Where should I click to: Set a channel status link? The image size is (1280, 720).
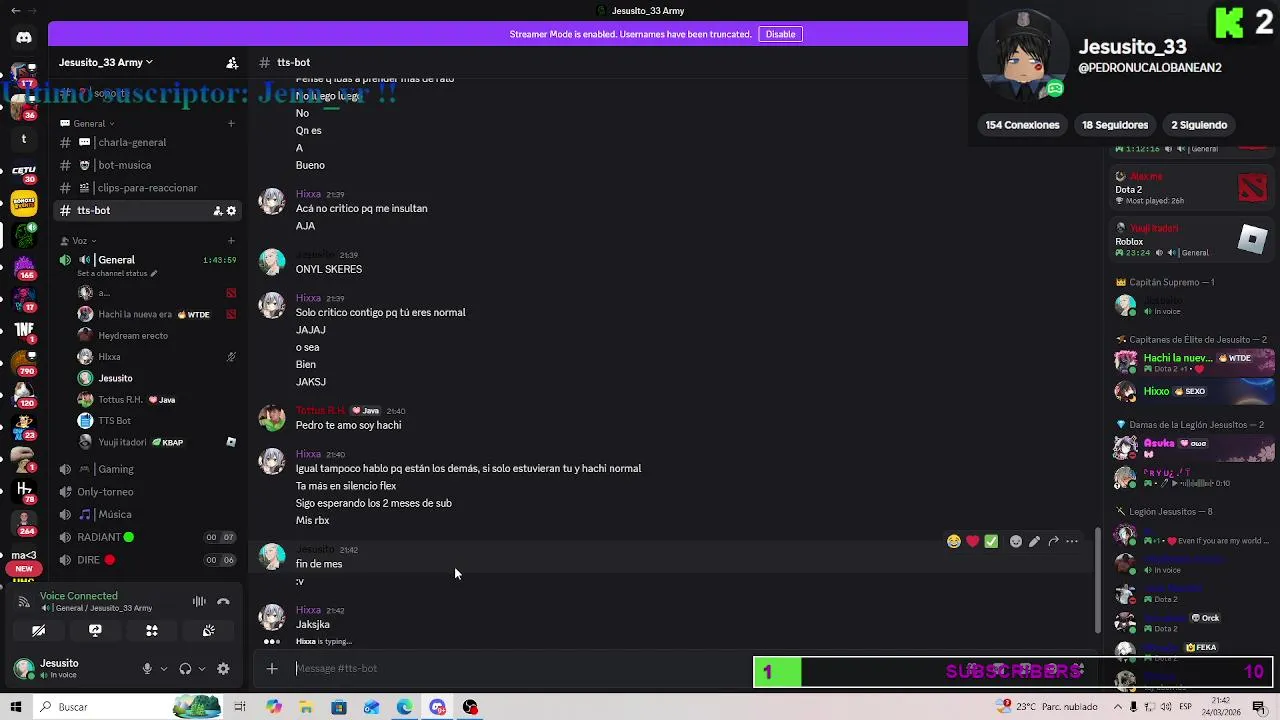click(x=117, y=273)
